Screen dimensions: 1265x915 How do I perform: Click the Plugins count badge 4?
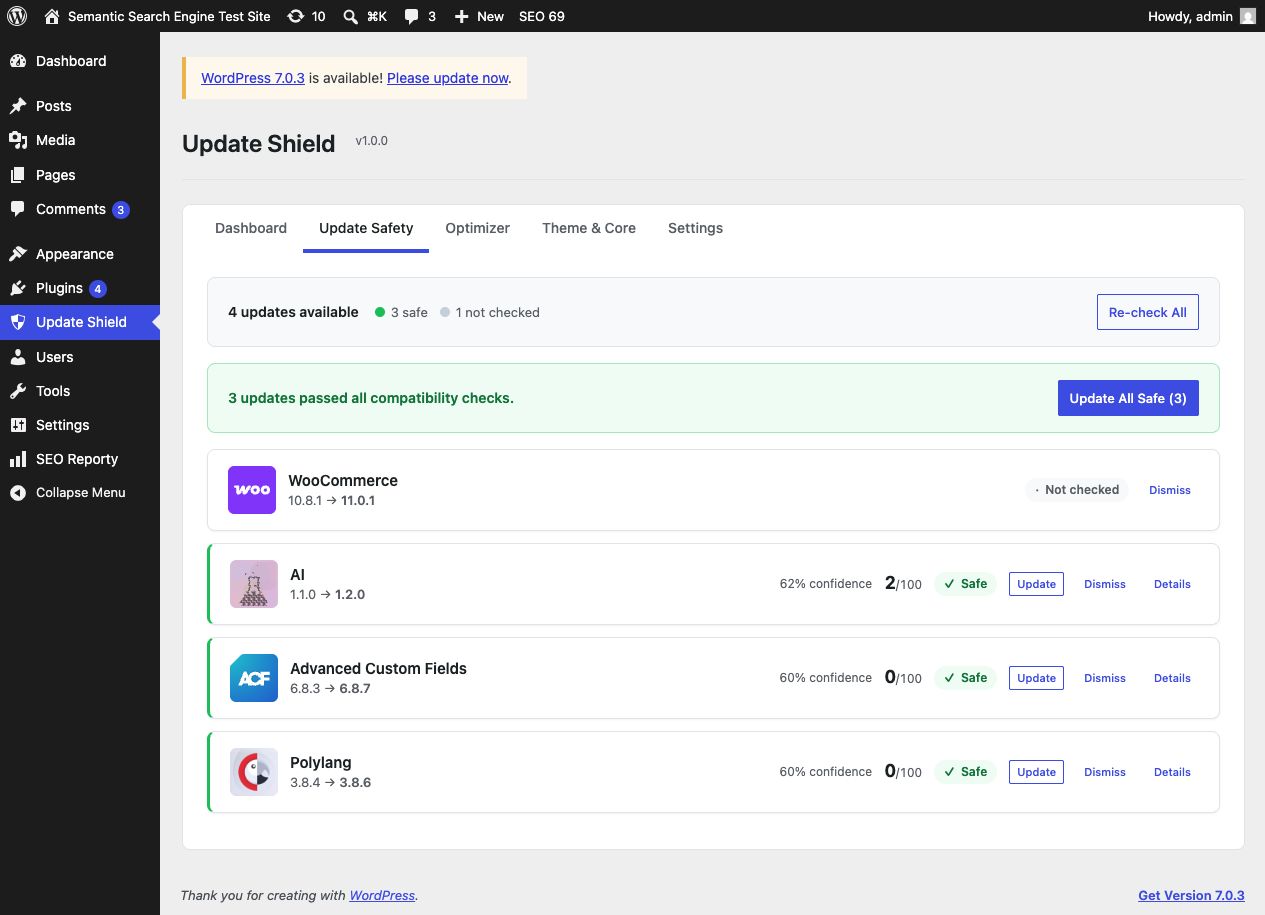tap(97, 289)
